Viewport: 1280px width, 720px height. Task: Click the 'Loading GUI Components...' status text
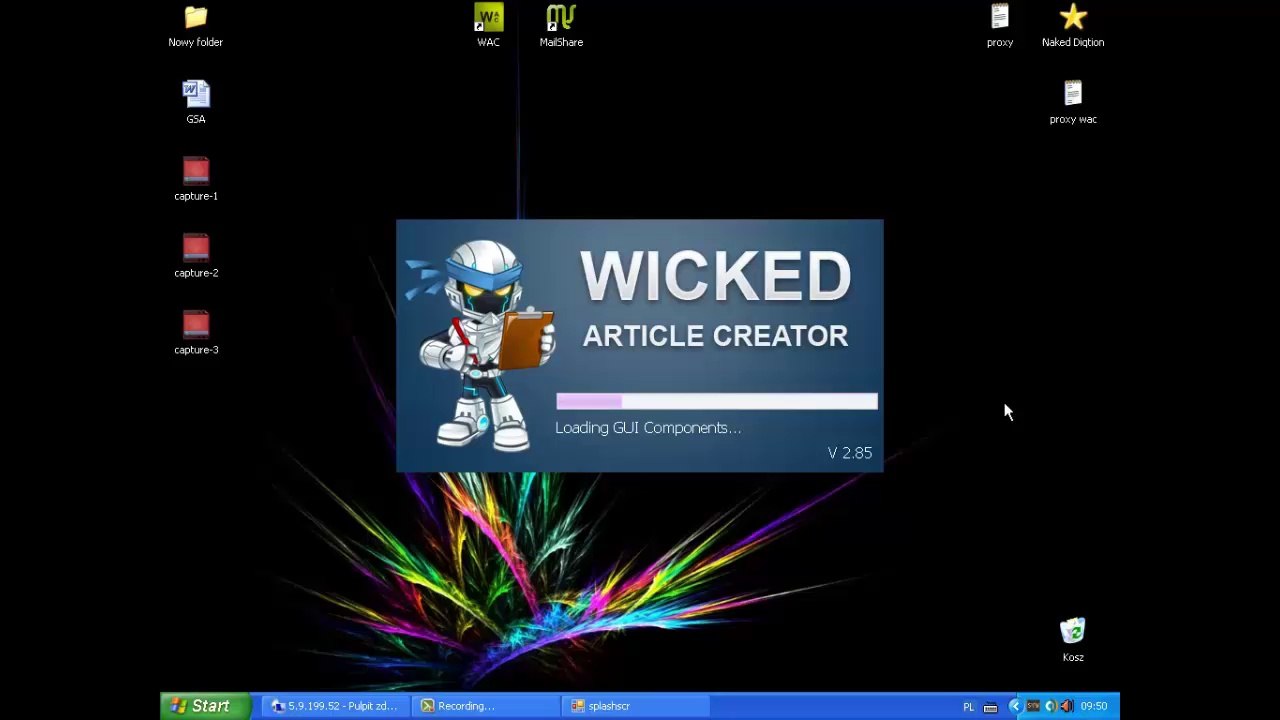click(x=648, y=428)
